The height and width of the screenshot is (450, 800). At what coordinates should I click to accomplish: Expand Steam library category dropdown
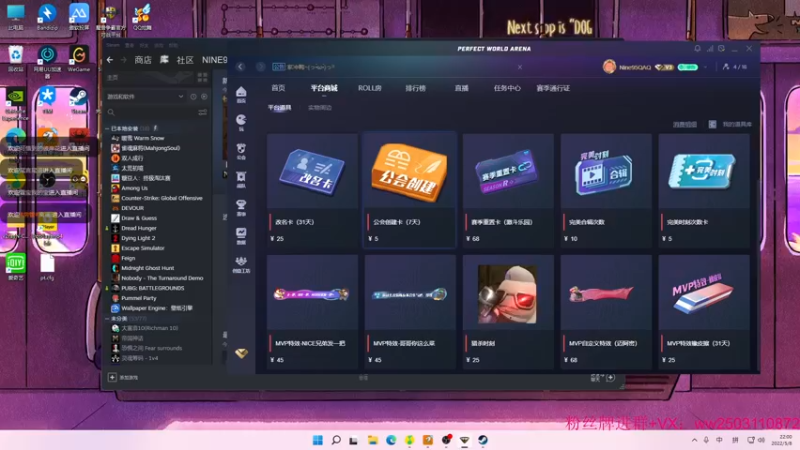pyautogui.click(x=181, y=96)
